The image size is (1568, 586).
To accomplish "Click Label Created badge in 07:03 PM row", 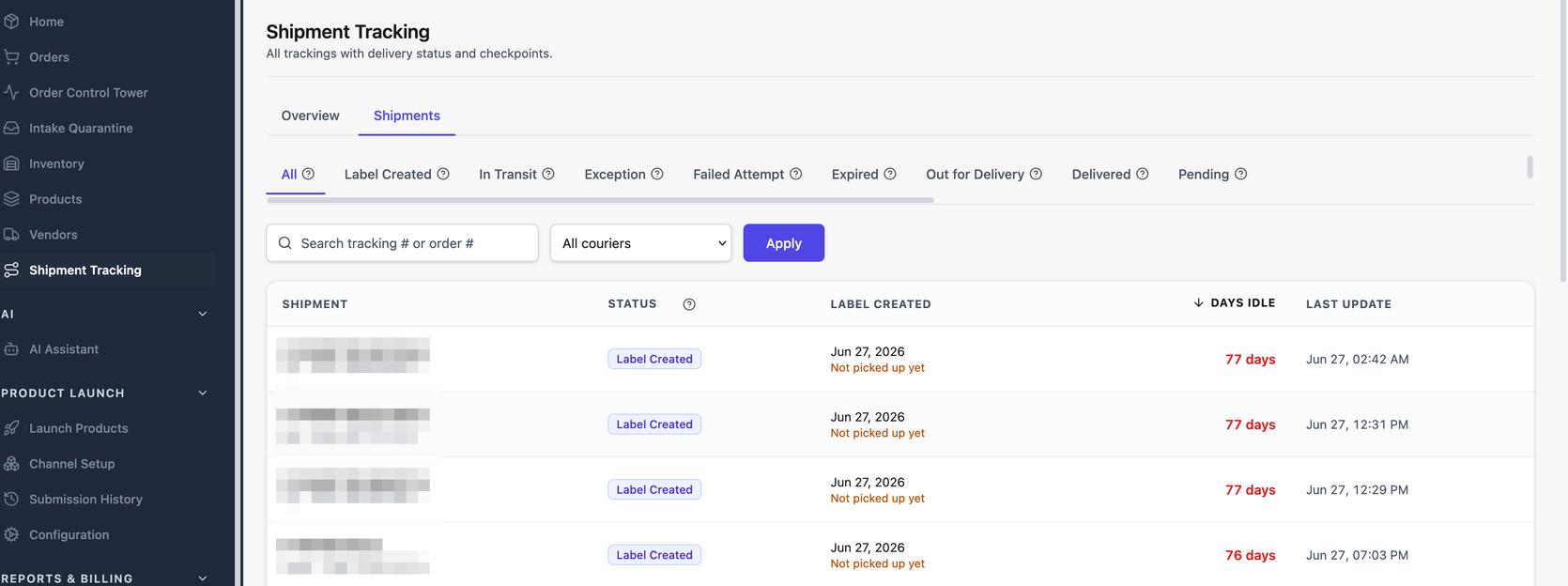I will (x=654, y=555).
